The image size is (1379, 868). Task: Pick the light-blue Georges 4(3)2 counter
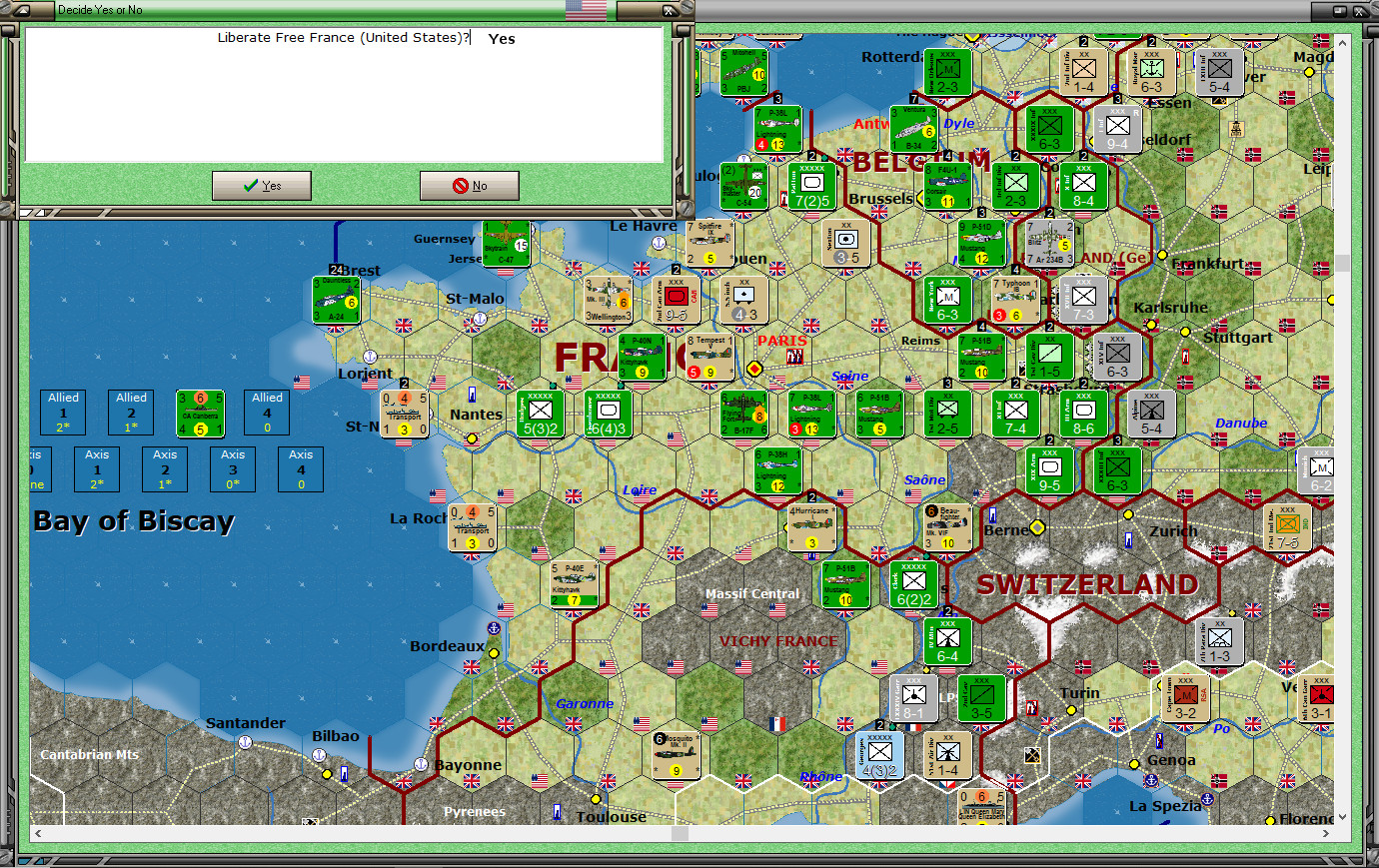tap(879, 755)
